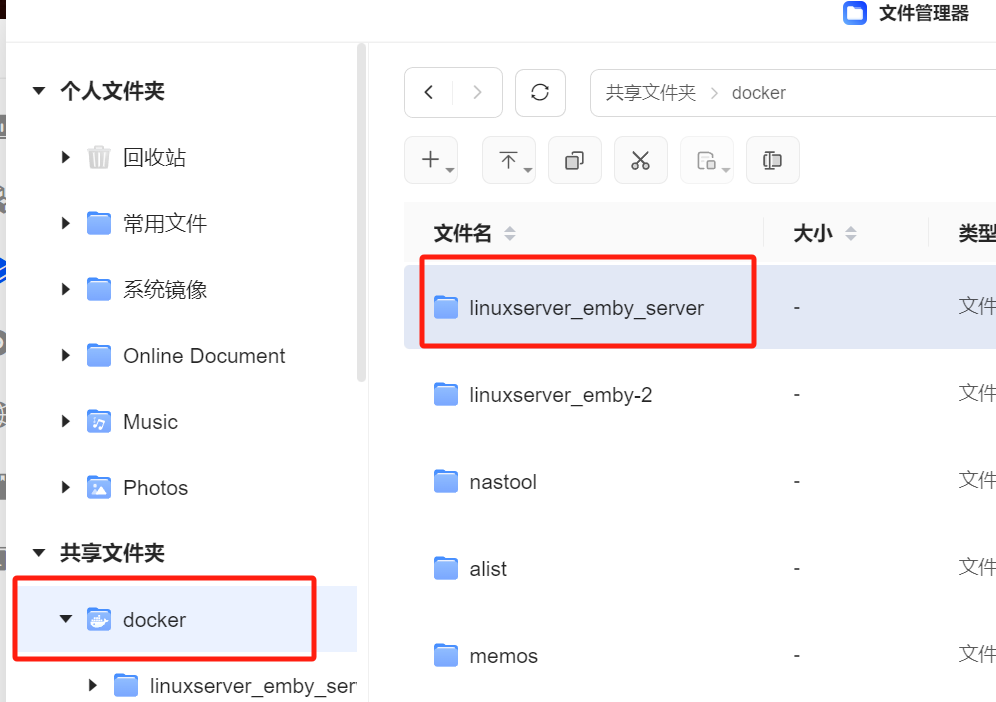This screenshot has width=996, height=702.
Task: Select the linuxserver_emby-2 row name
Action: coord(560,395)
